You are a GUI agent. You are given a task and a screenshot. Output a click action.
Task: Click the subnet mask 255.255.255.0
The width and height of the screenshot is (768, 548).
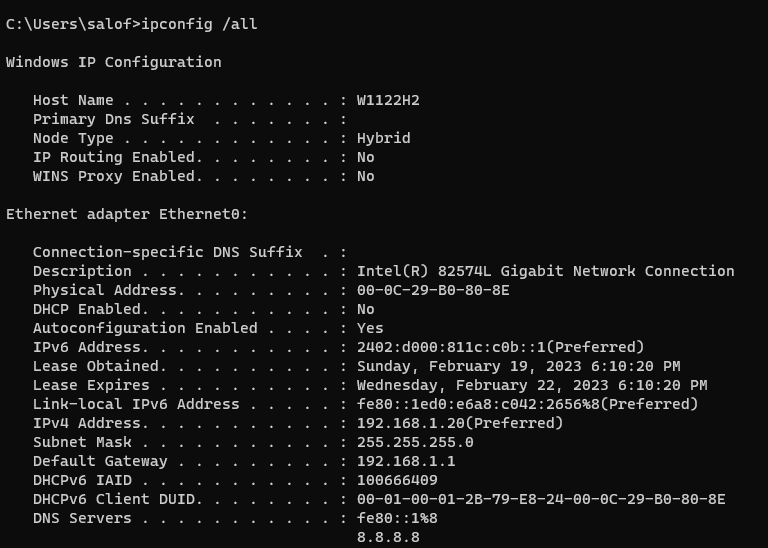(x=415, y=442)
